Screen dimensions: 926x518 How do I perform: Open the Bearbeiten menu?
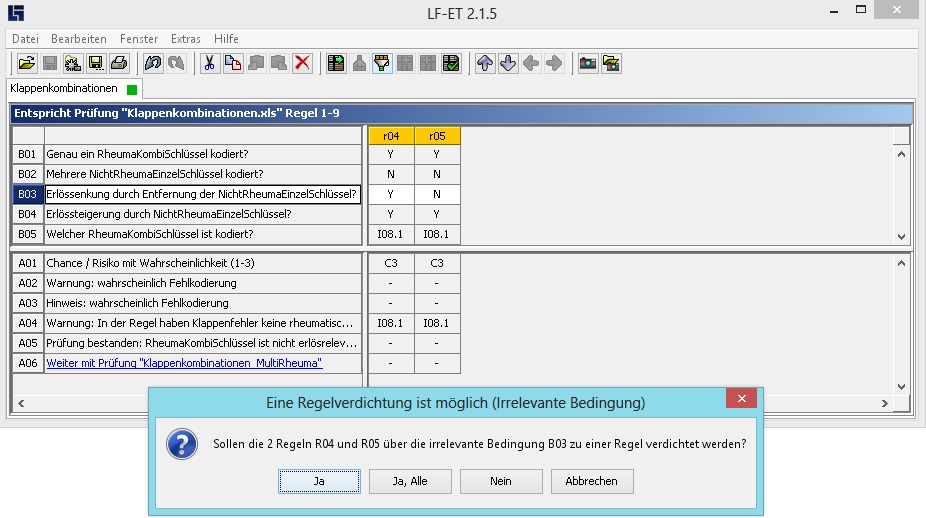tap(79, 39)
